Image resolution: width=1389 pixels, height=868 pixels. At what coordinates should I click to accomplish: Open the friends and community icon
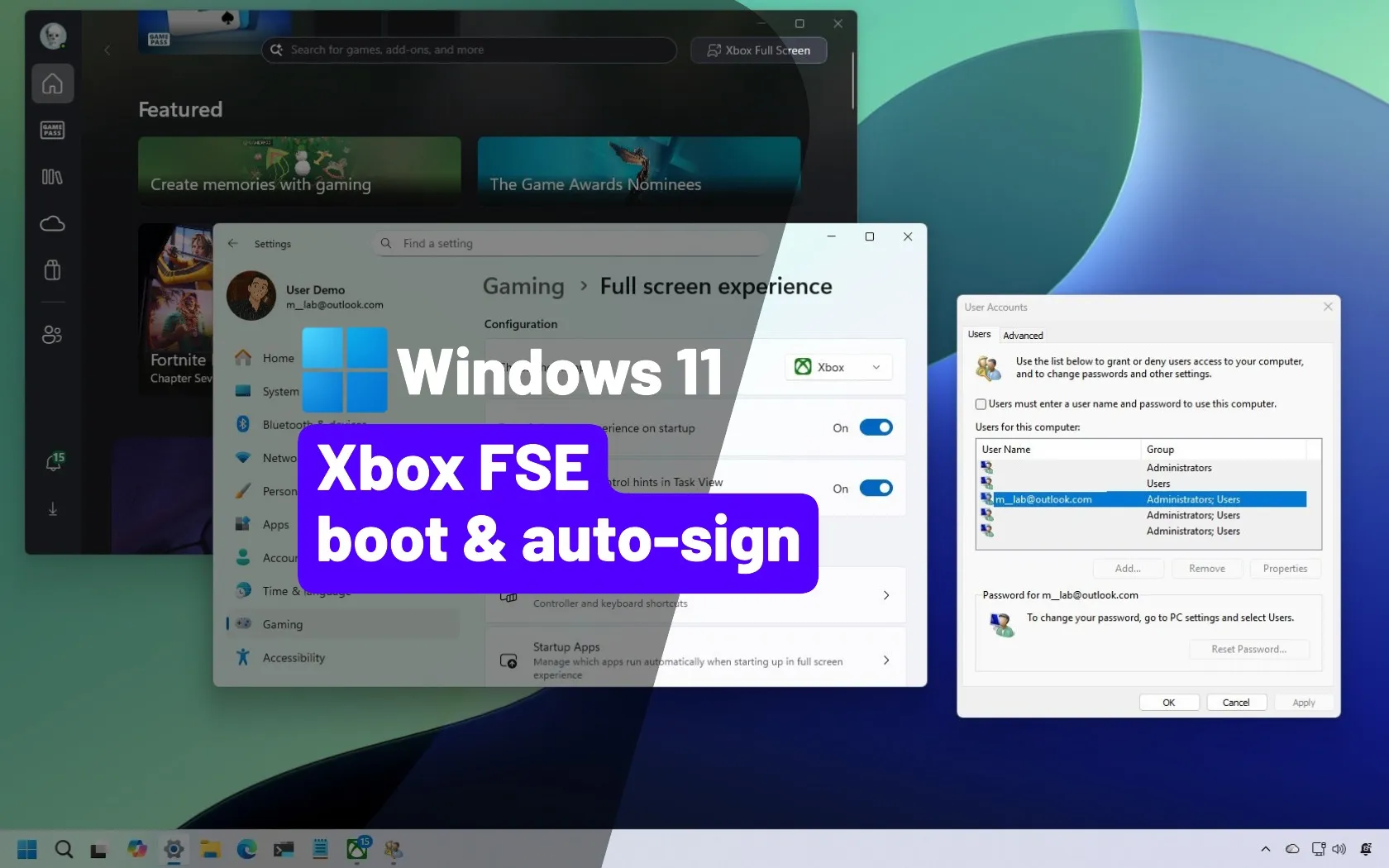click(x=52, y=334)
